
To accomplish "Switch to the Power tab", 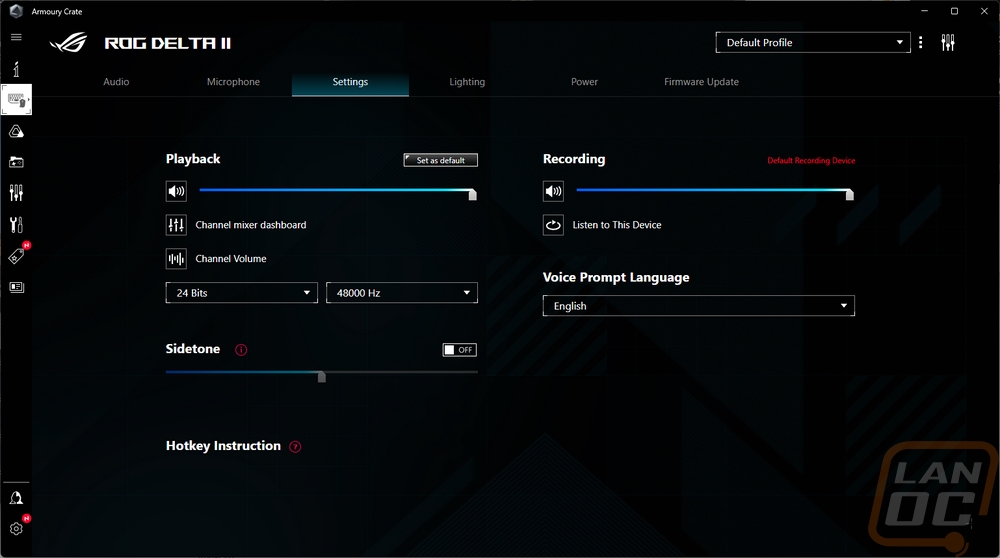I will (x=584, y=82).
